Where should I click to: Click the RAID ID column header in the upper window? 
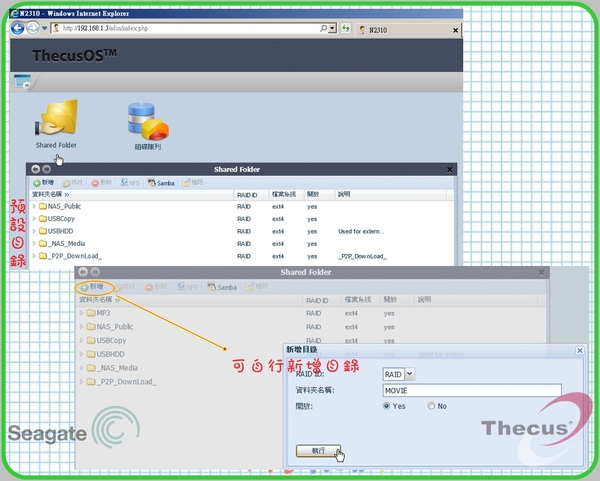(247, 195)
